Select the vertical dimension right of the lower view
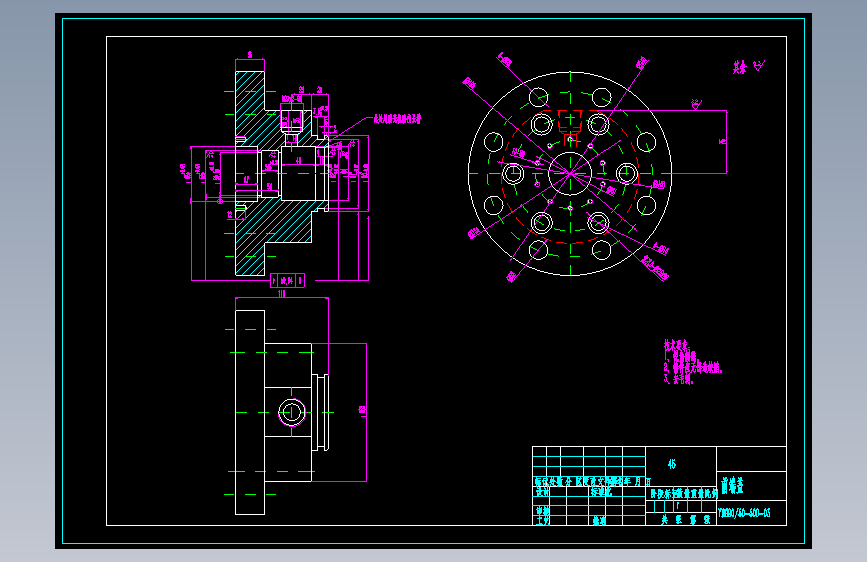The image size is (867, 562). point(363,410)
